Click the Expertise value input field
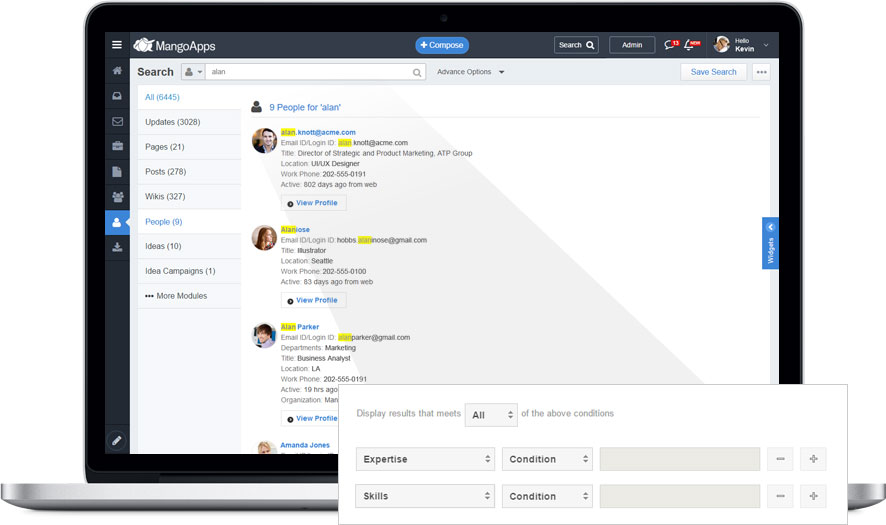 tap(680, 459)
